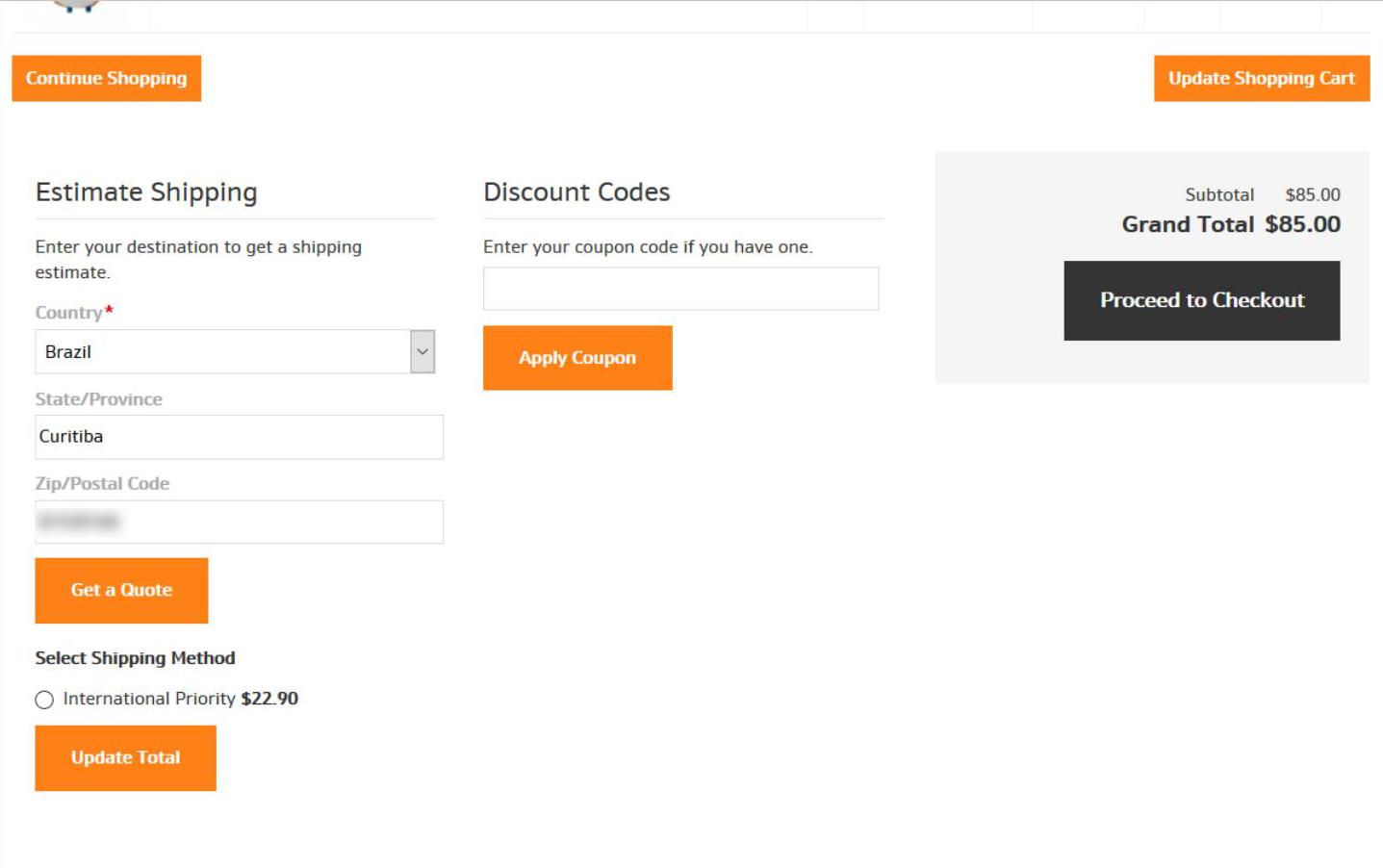This screenshot has height=868, width=1383.
Task: Focus the coupon code text field
Action: pyautogui.click(x=680, y=289)
